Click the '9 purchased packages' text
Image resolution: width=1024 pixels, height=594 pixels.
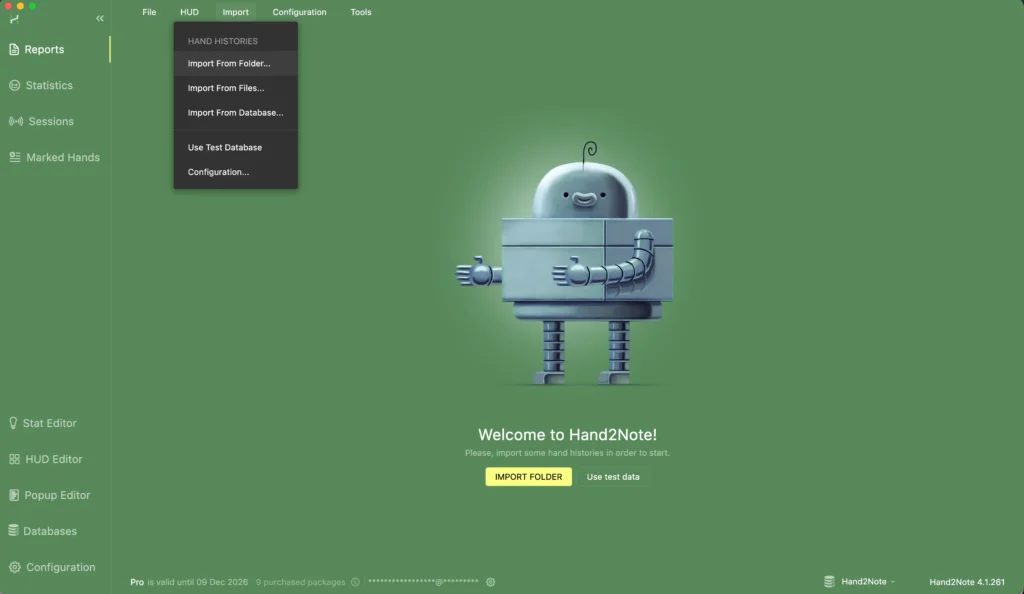click(300, 582)
